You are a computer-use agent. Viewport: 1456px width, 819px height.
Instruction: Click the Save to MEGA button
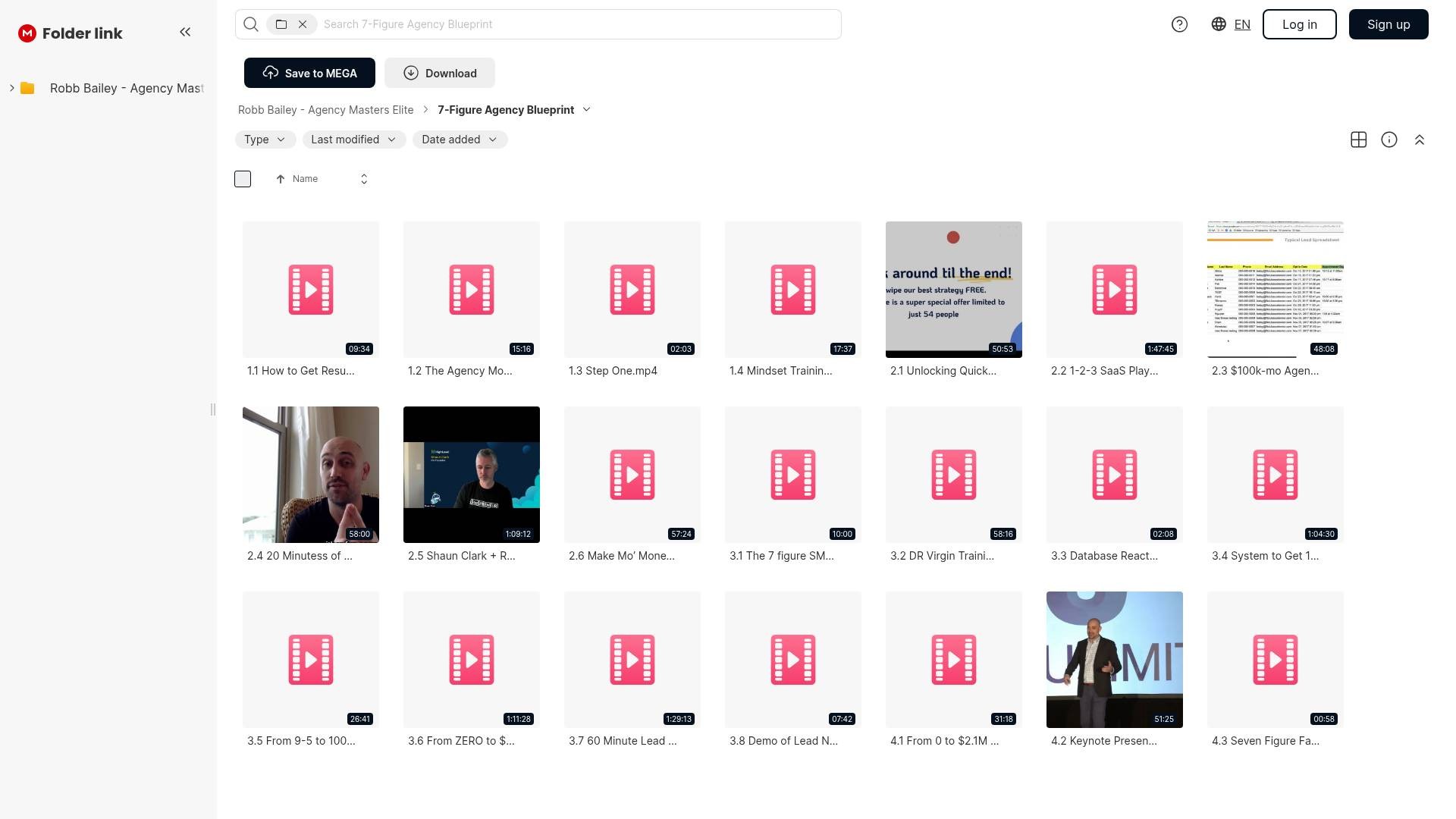tap(309, 73)
